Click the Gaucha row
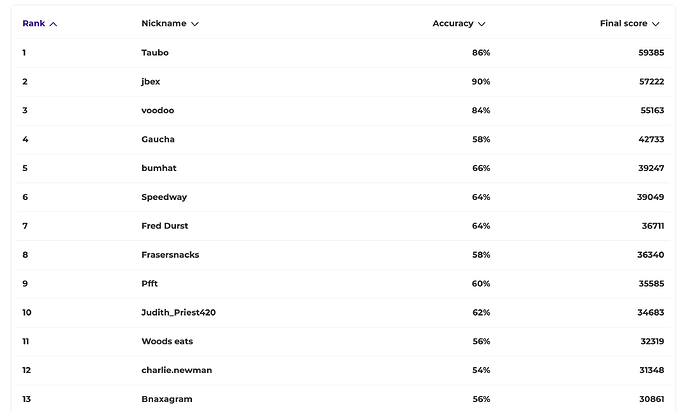Image resolution: width=690 pixels, height=412 pixels. [x=343, y=140]
